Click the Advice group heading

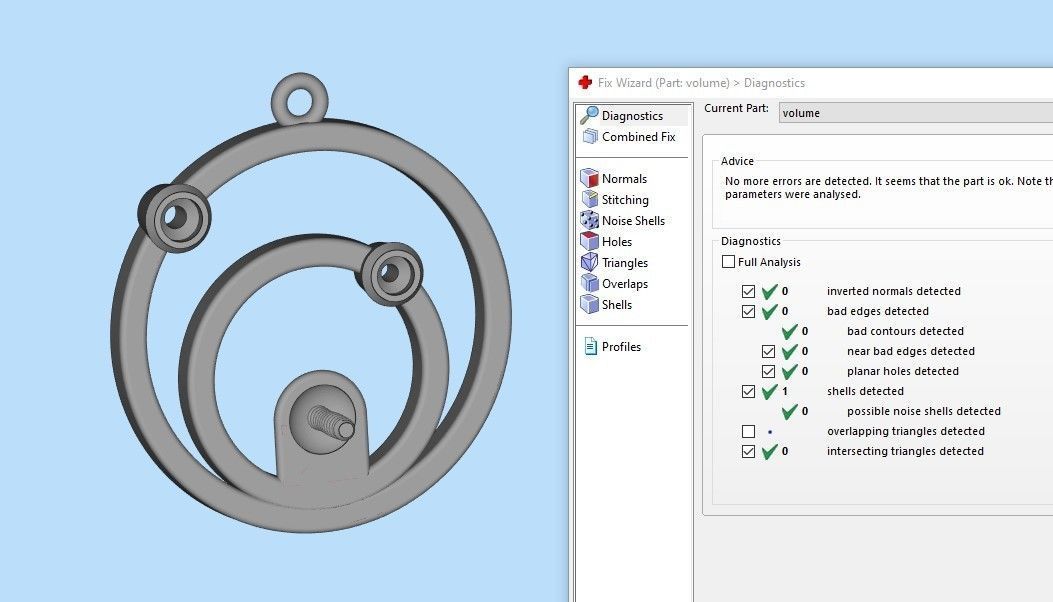tap(737, 161)
